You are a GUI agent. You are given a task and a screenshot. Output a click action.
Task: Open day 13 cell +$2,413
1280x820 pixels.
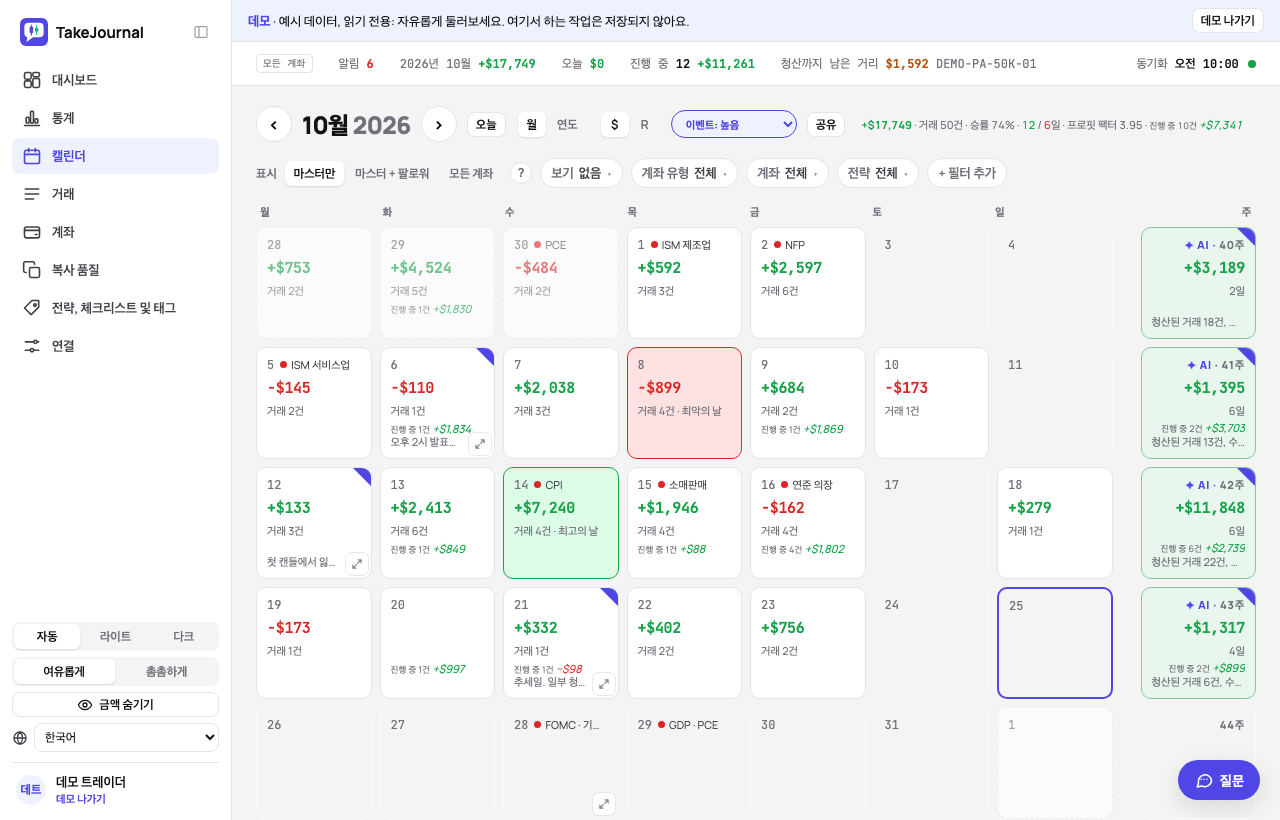click(437, 523)
